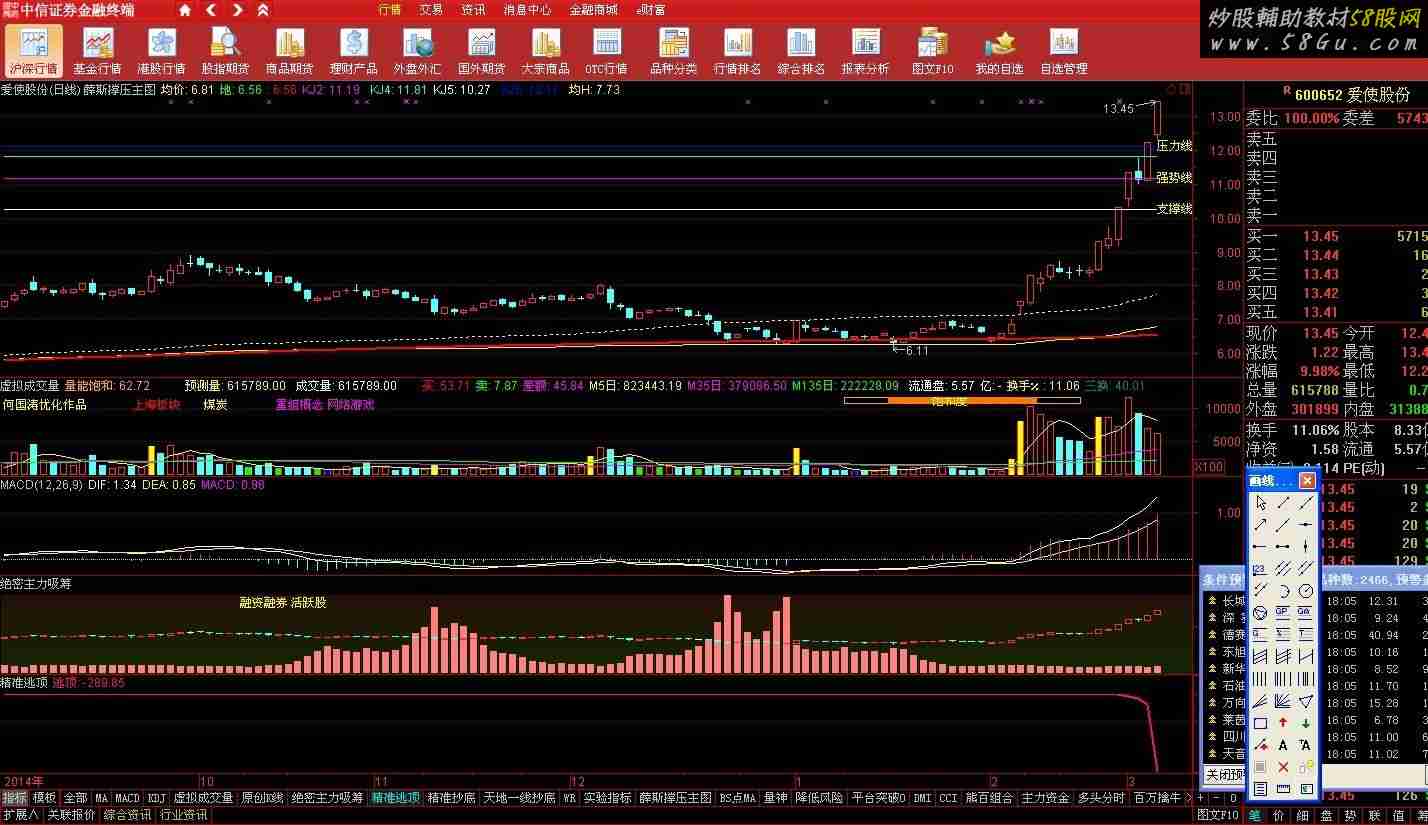Switch to the 天地一线抄底 indicator tab
1428x825 pixels.
(x=519, y=798)
